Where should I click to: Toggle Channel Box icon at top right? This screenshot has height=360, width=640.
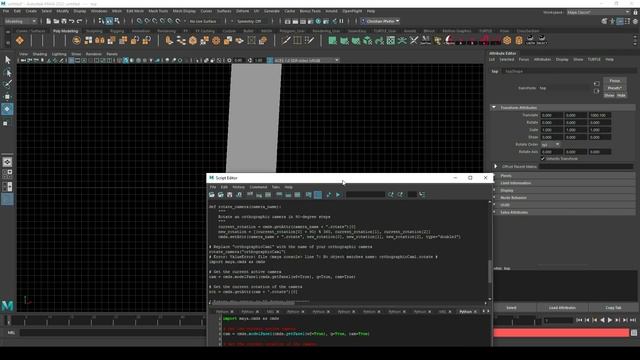(635, 21)
